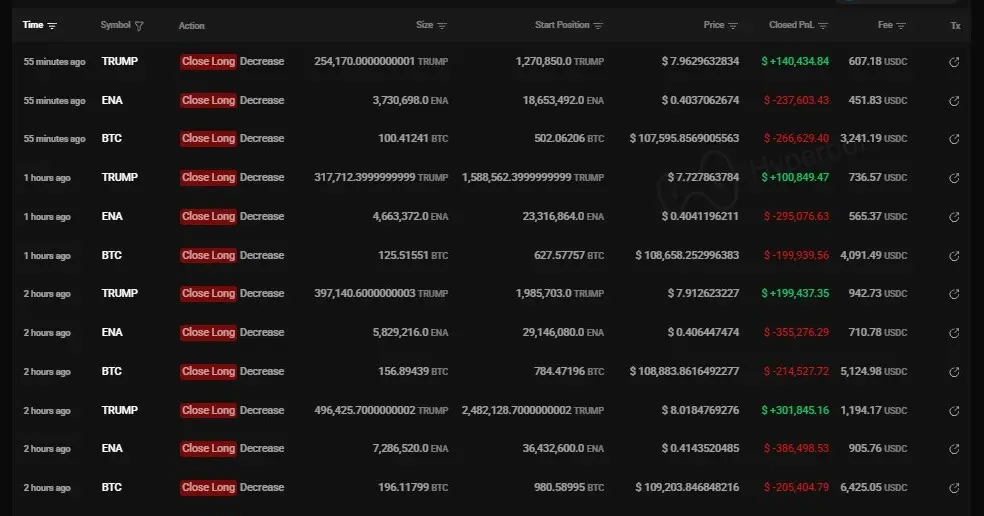Click Close Long badge on $7.9629632834 row
984x516 pixels.
pos(208,62)
